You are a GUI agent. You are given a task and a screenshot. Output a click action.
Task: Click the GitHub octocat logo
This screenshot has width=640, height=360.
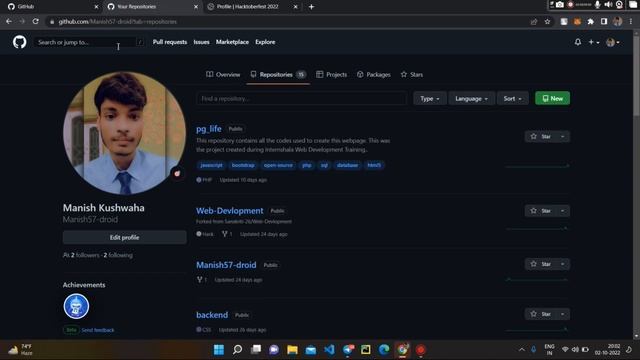click(19, 42)
